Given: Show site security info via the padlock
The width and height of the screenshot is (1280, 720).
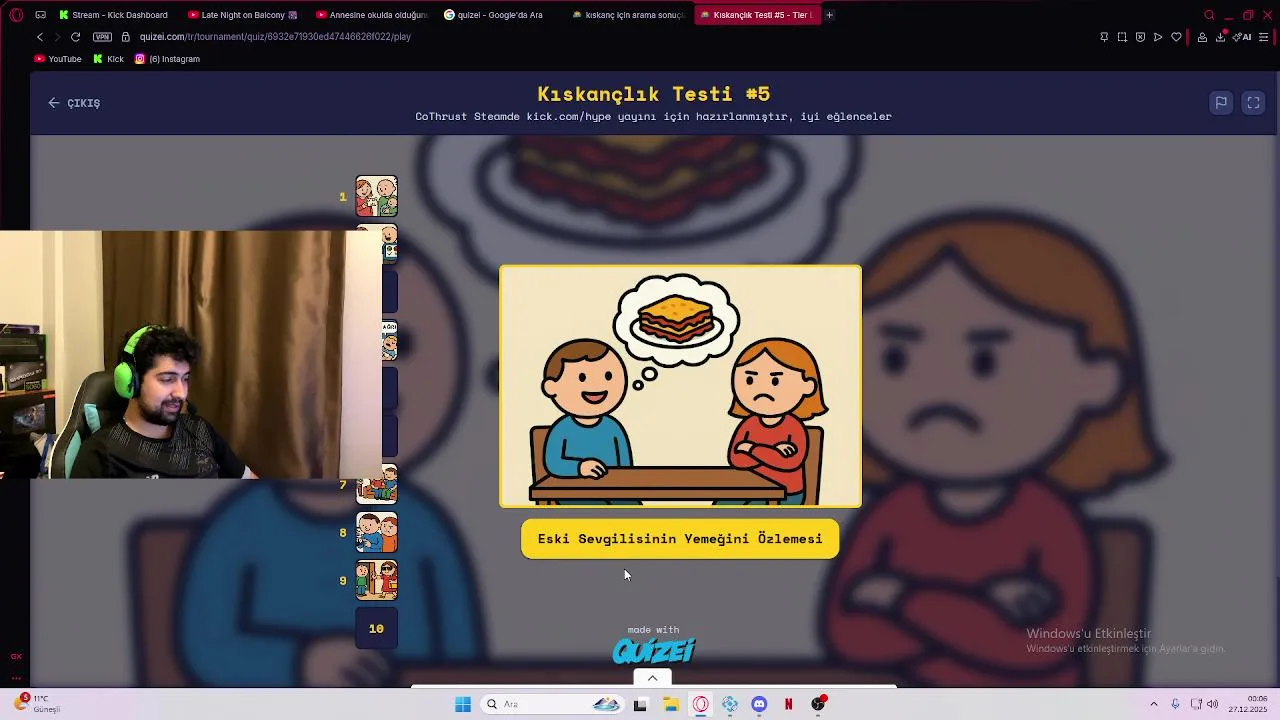Looking at the screenshot, I should 125,37.
